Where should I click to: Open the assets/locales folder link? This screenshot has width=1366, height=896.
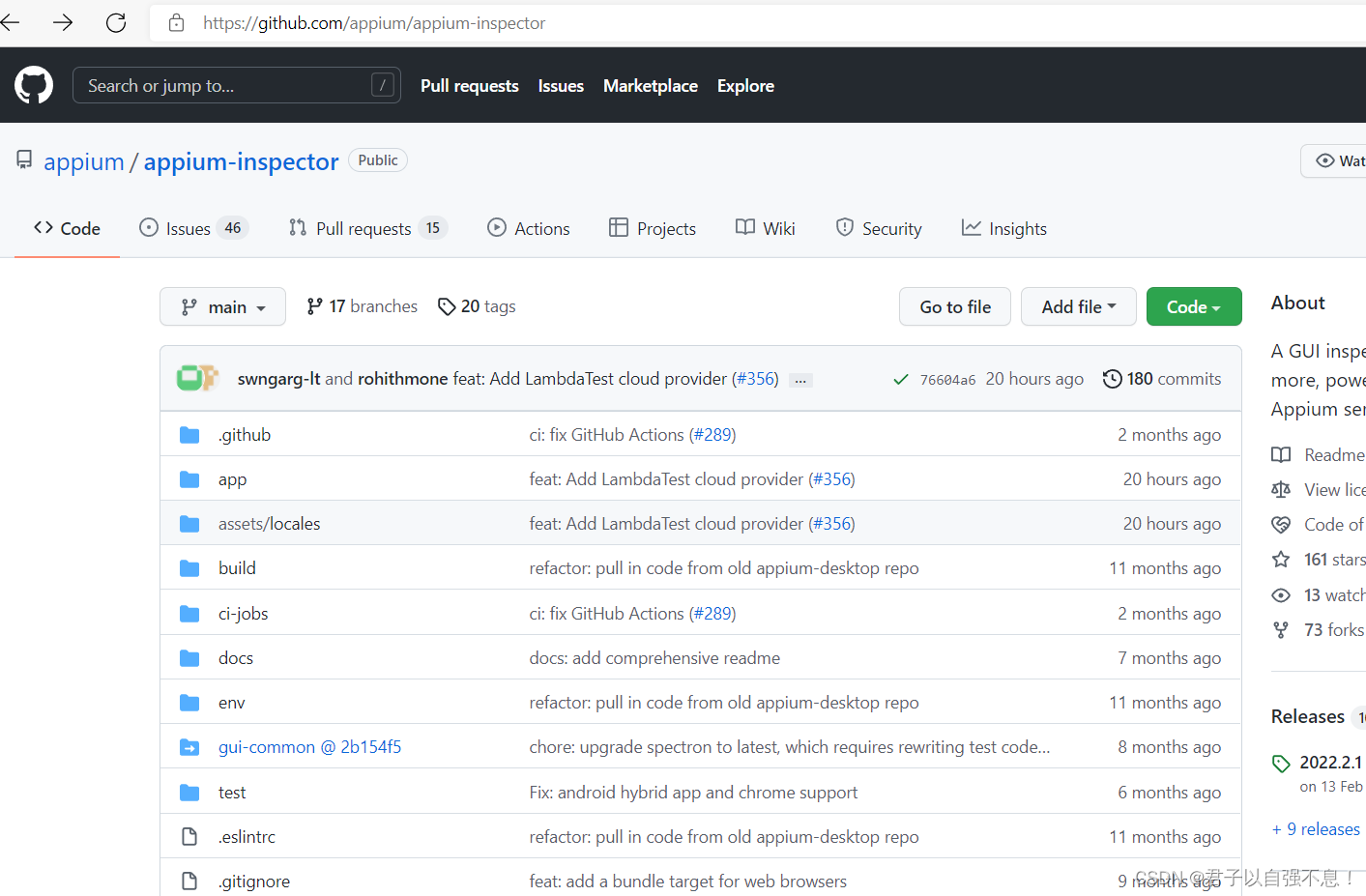click(x=269, y=524)
